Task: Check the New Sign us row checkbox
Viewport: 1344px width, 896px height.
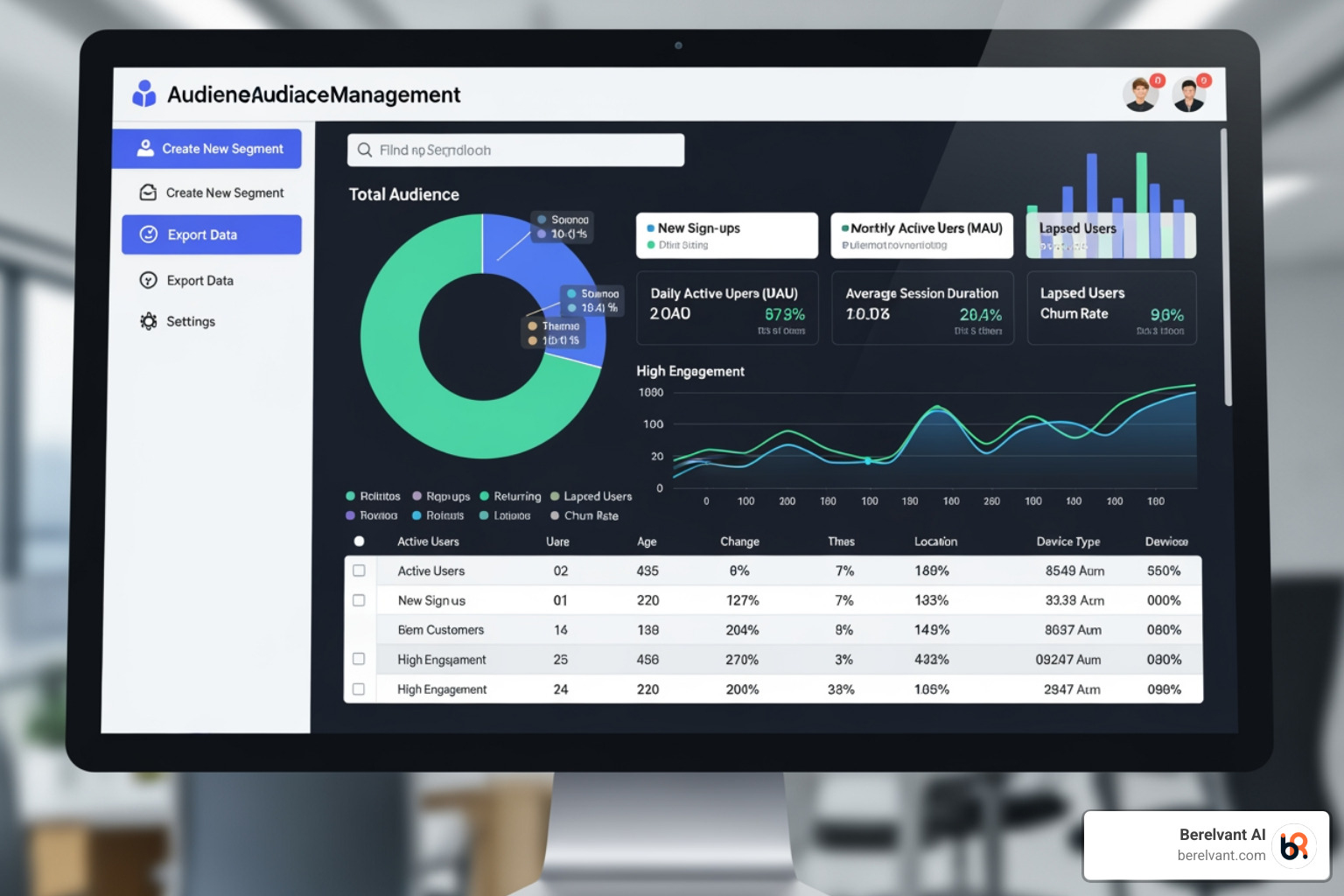Action: [359, 600]
